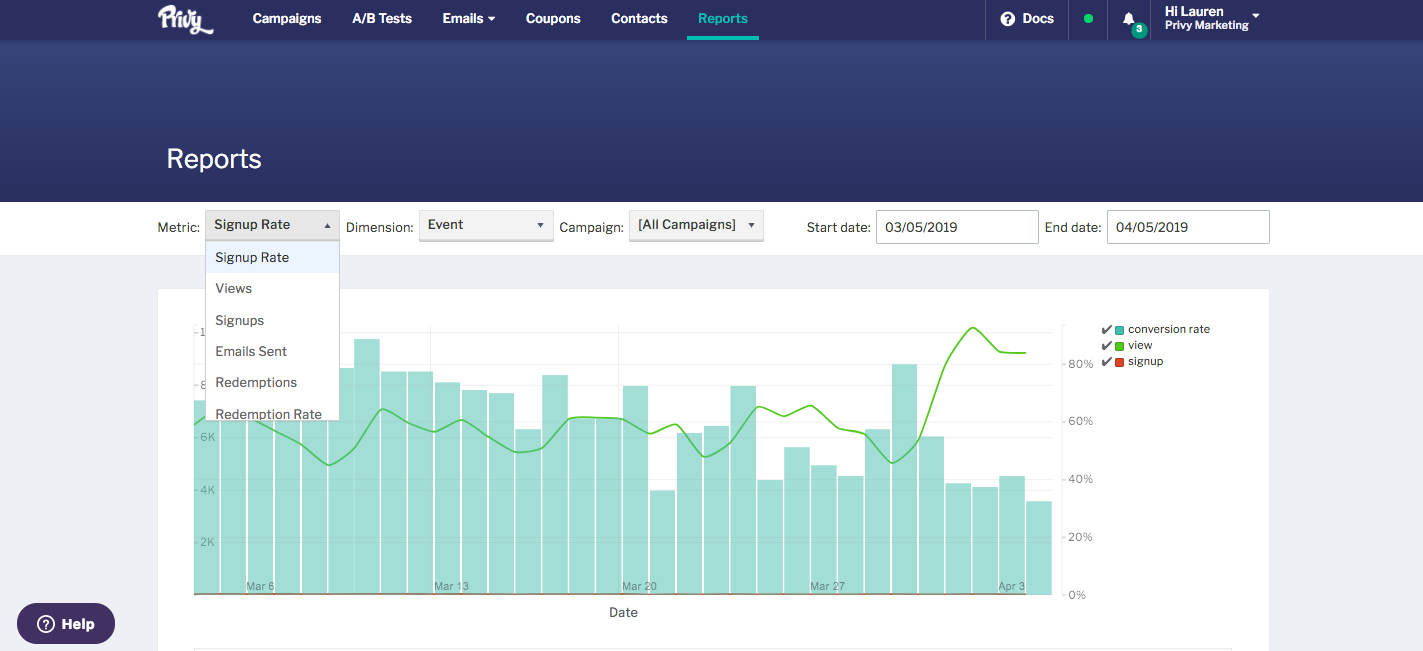Click the Mar 27 axis label
The height and width of the screenshot is (651, 1423).
pyautogui.click(x=827, y=587)
